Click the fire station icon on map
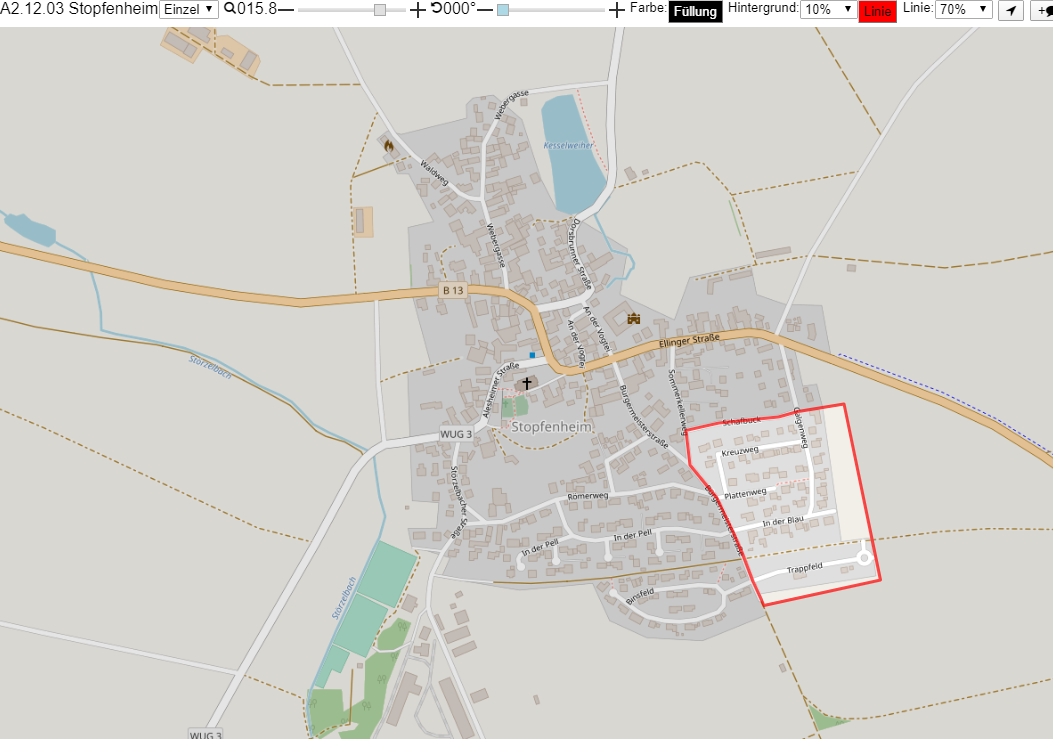This screenshot has height=739, width=1053. click(x=388, y=144)
